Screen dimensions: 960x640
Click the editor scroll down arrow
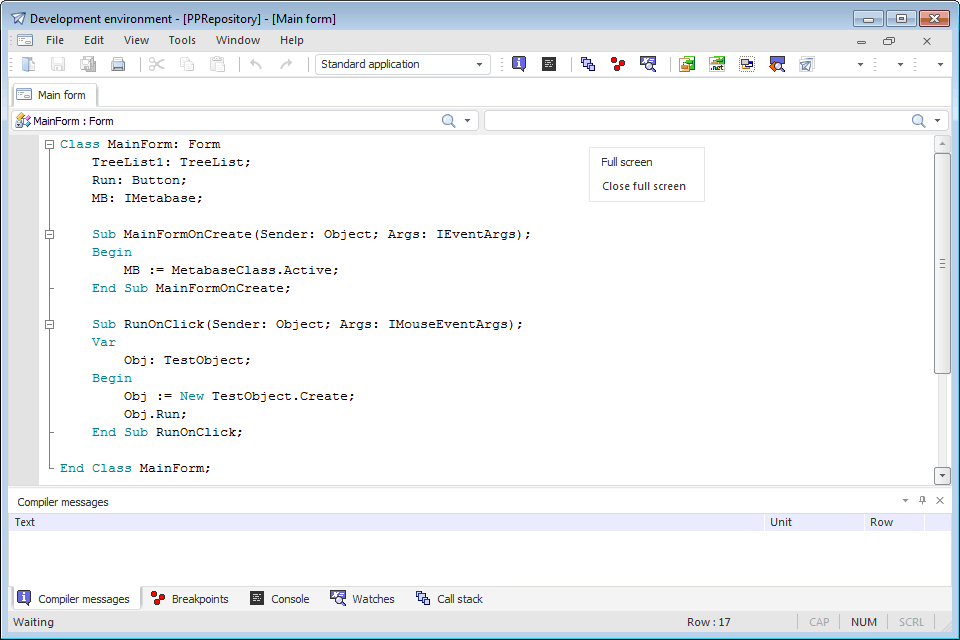point(942,475)
